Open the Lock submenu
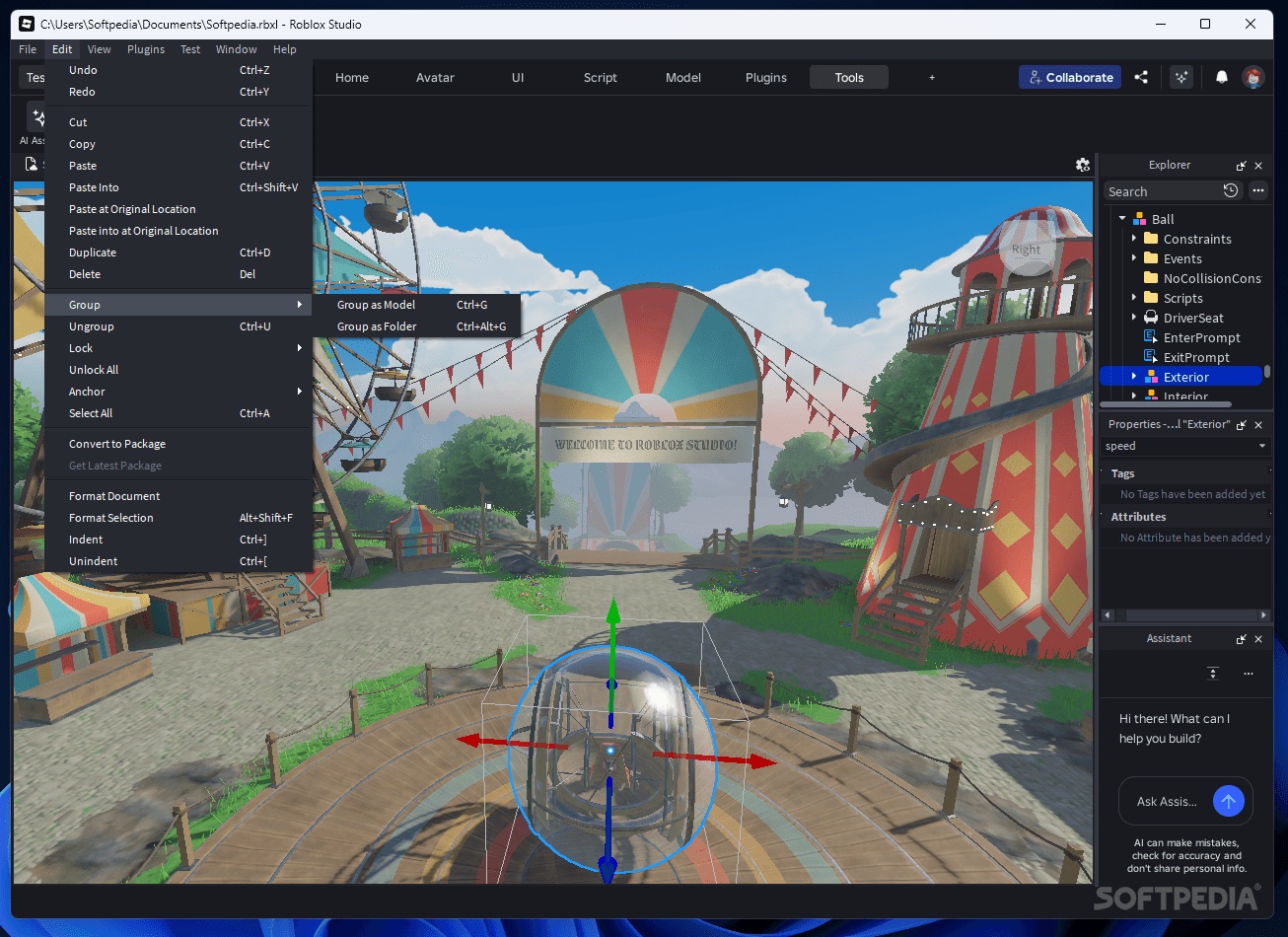1288x937 pixels. coord(179,348)
